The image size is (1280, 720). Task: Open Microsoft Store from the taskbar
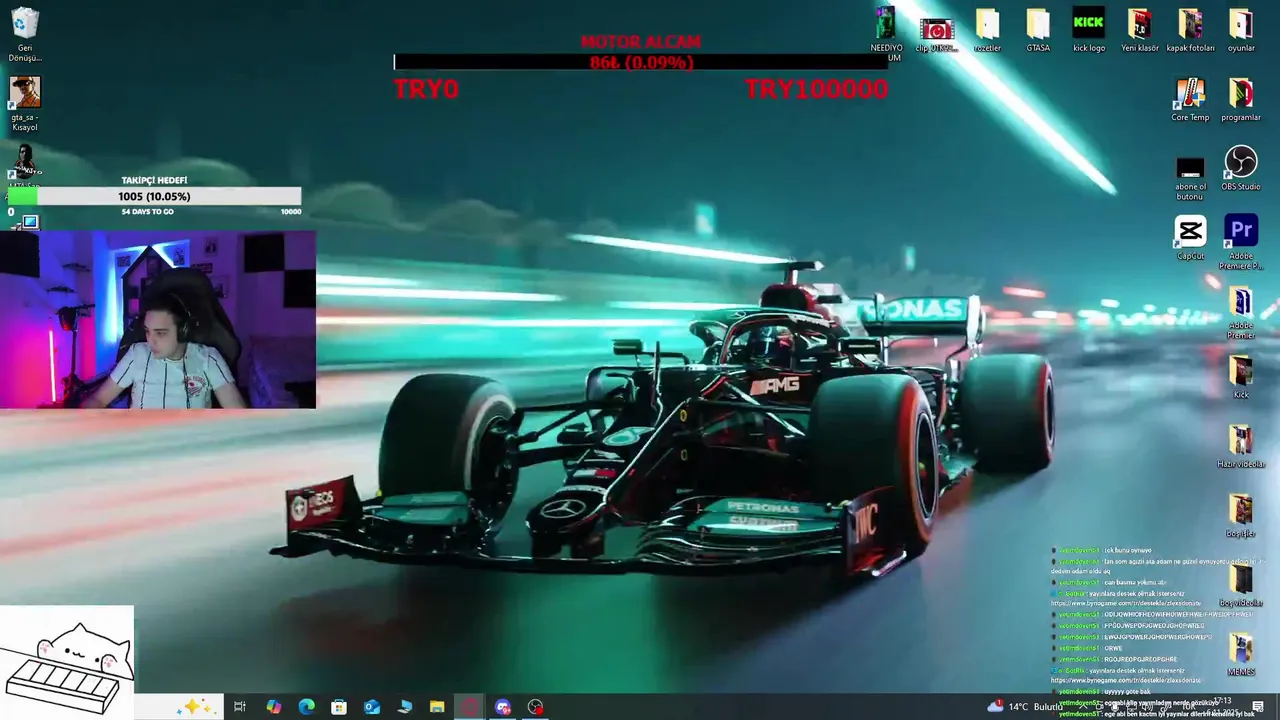coord(339,707)
